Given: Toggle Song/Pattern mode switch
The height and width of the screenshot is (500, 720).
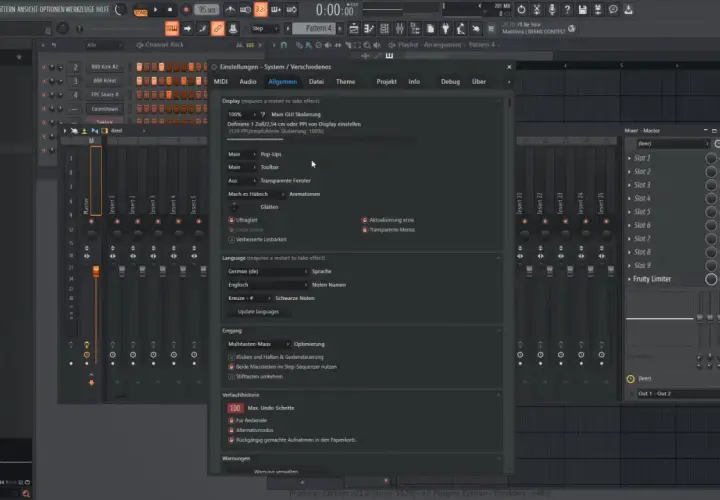Looking at the screenshot, I should point(140,10).
